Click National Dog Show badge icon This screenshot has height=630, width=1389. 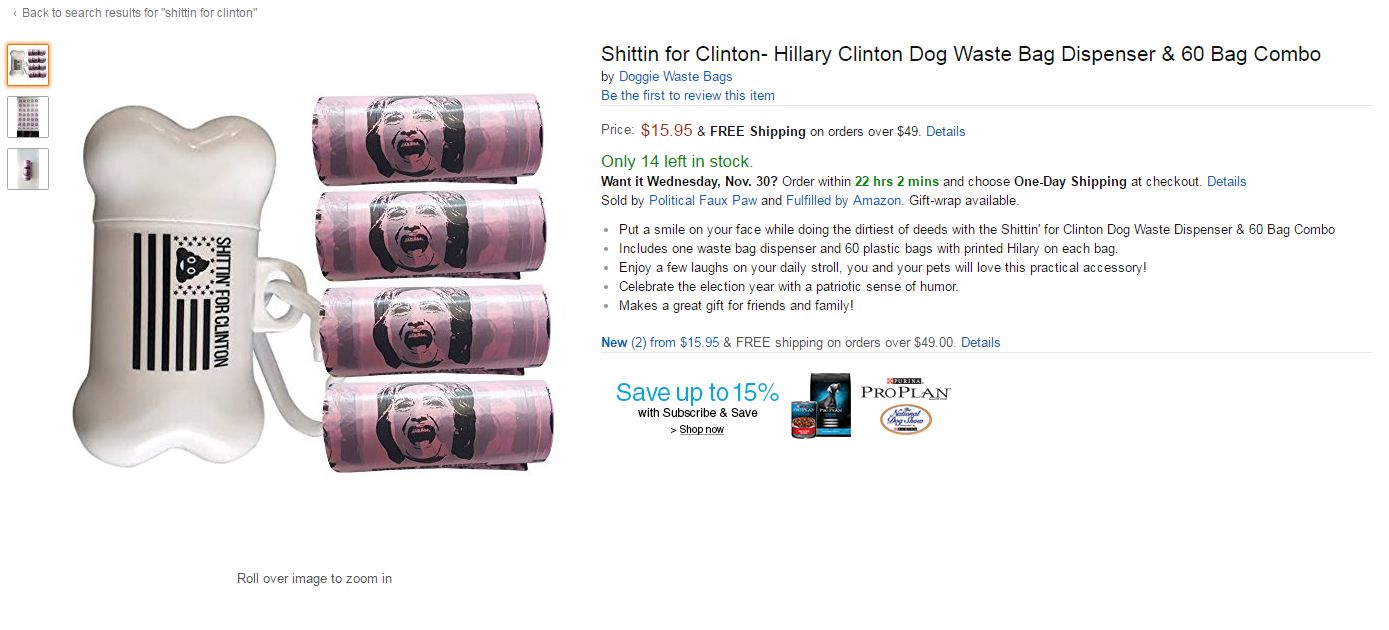pos(905,420)
